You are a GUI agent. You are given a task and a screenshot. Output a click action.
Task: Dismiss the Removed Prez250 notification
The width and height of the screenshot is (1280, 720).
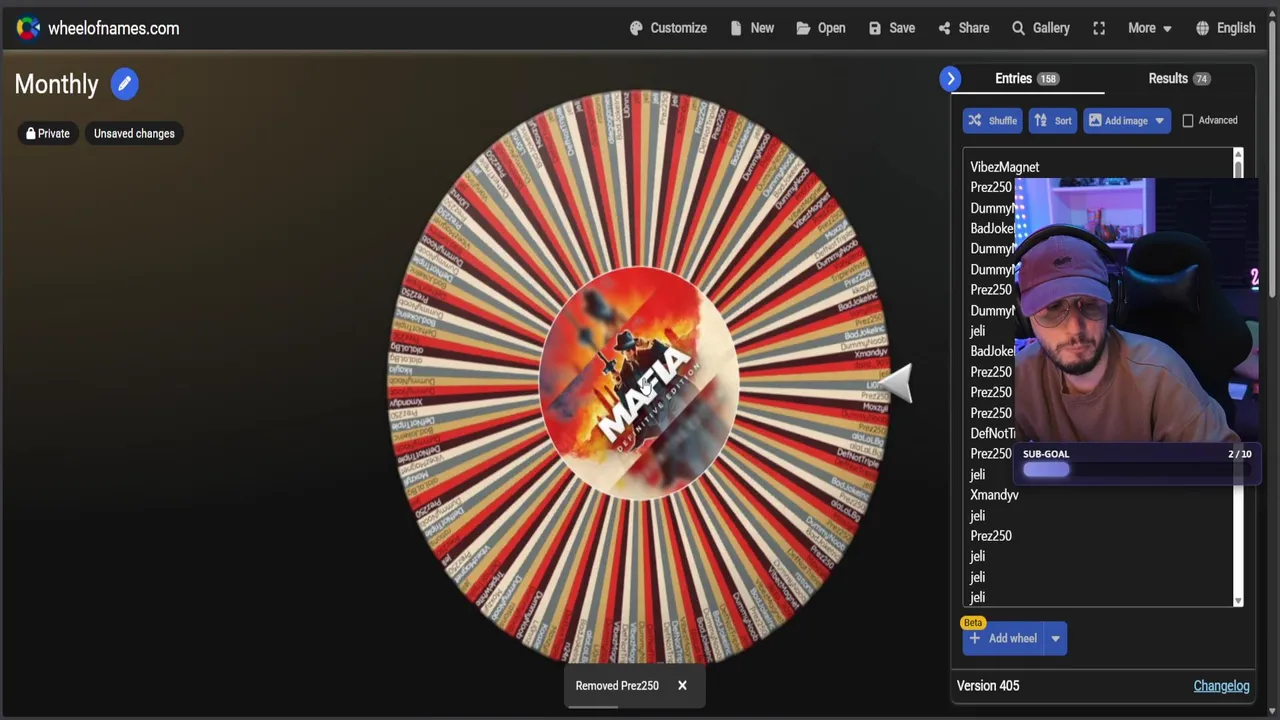pyautogui.click(x=682, y=685)
